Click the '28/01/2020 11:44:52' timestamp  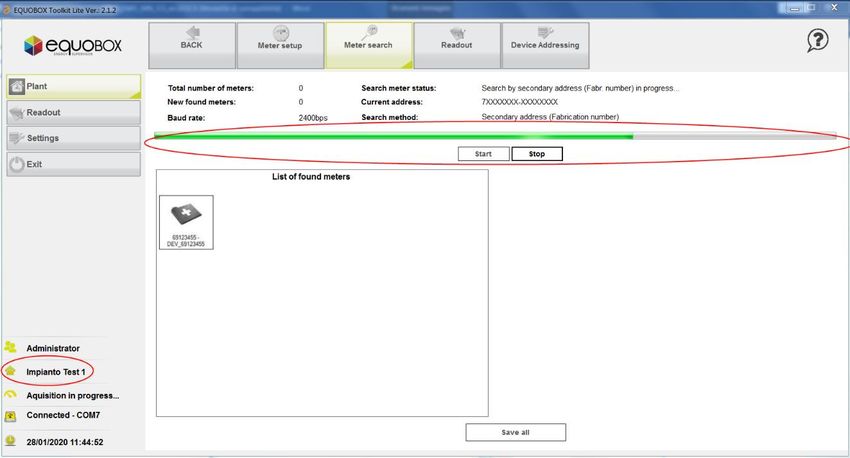pyautogui.click(x=65, y=442)
